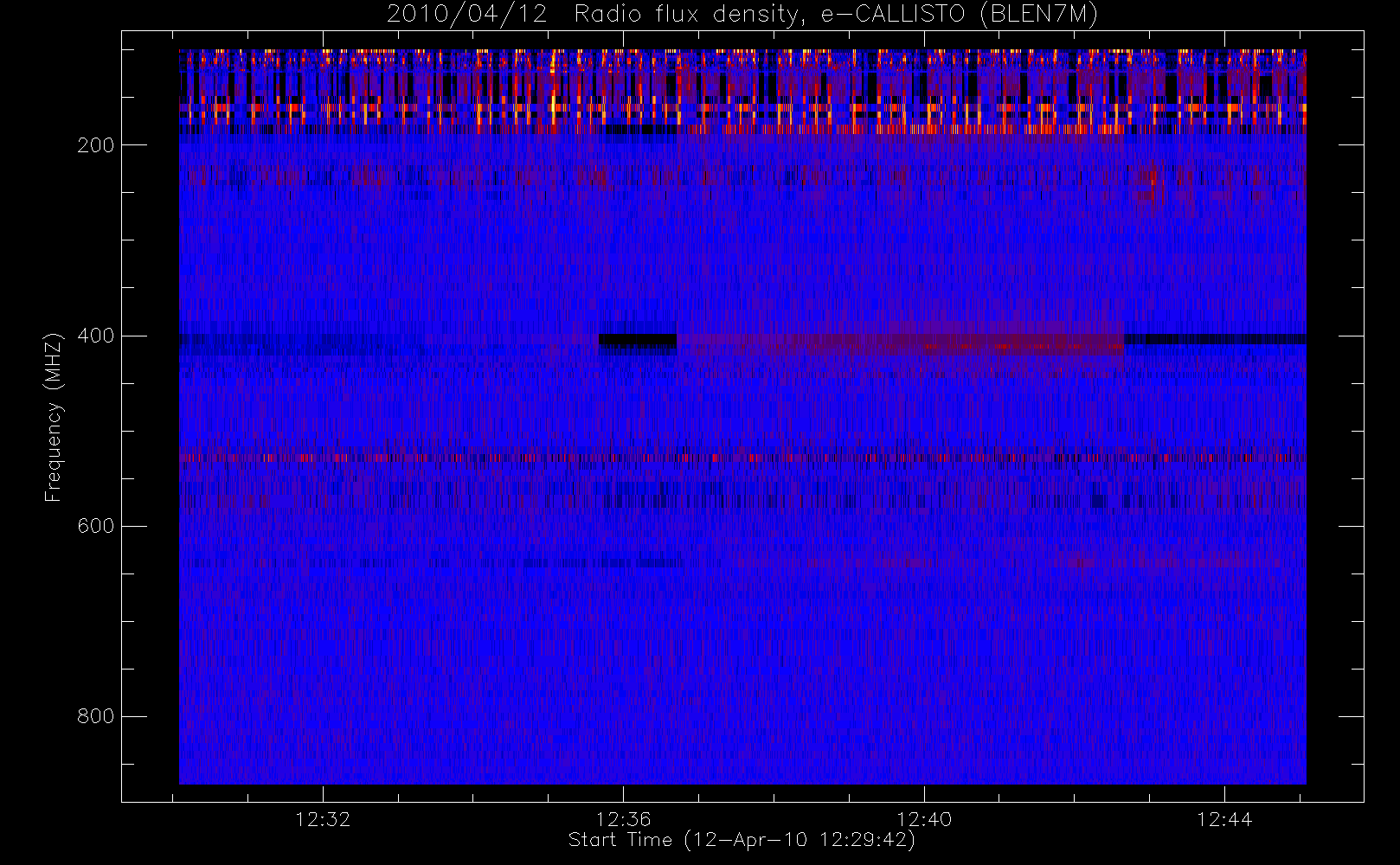Click the 12:36 time tick label
This screenshot has height=865, width=1400.
623,819
